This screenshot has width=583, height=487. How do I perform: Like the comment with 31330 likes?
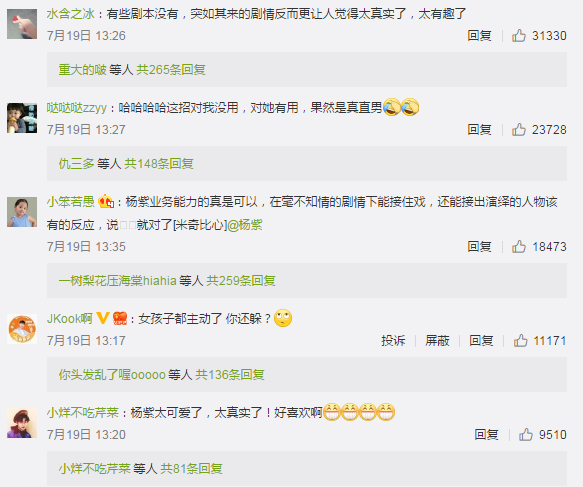(519, 36)
